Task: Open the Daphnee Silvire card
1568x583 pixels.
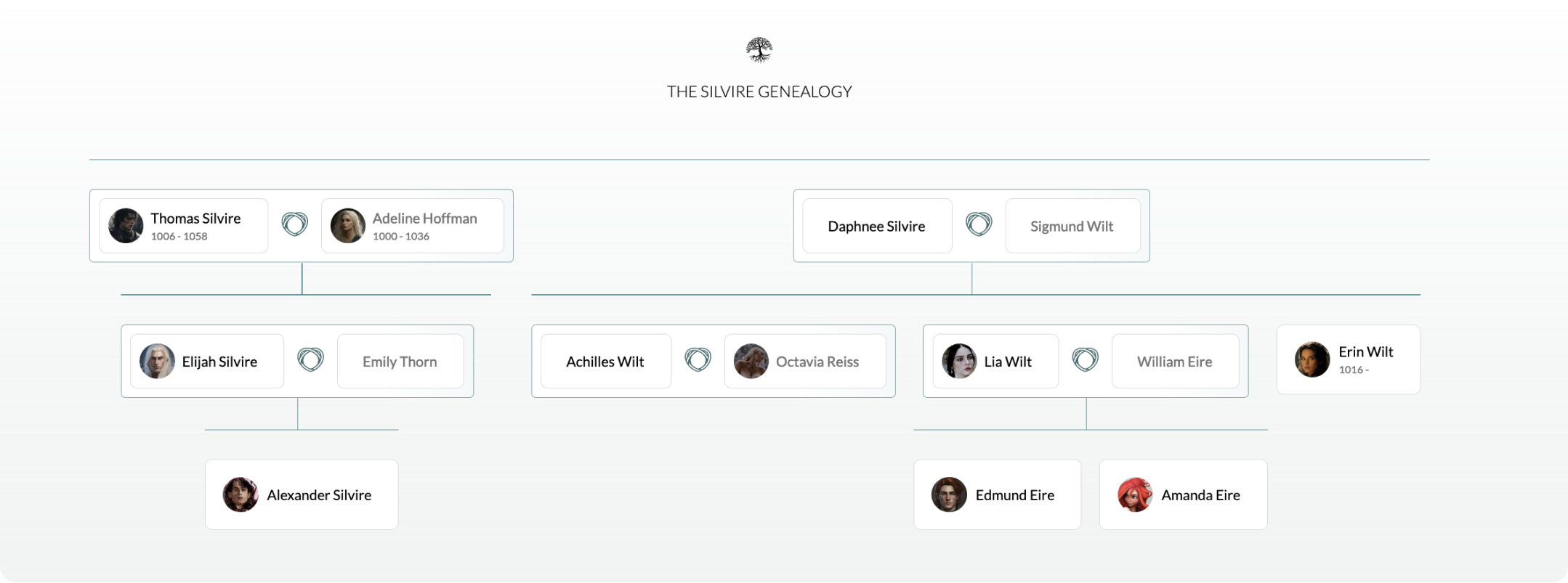Action: (x=876, y=227)
